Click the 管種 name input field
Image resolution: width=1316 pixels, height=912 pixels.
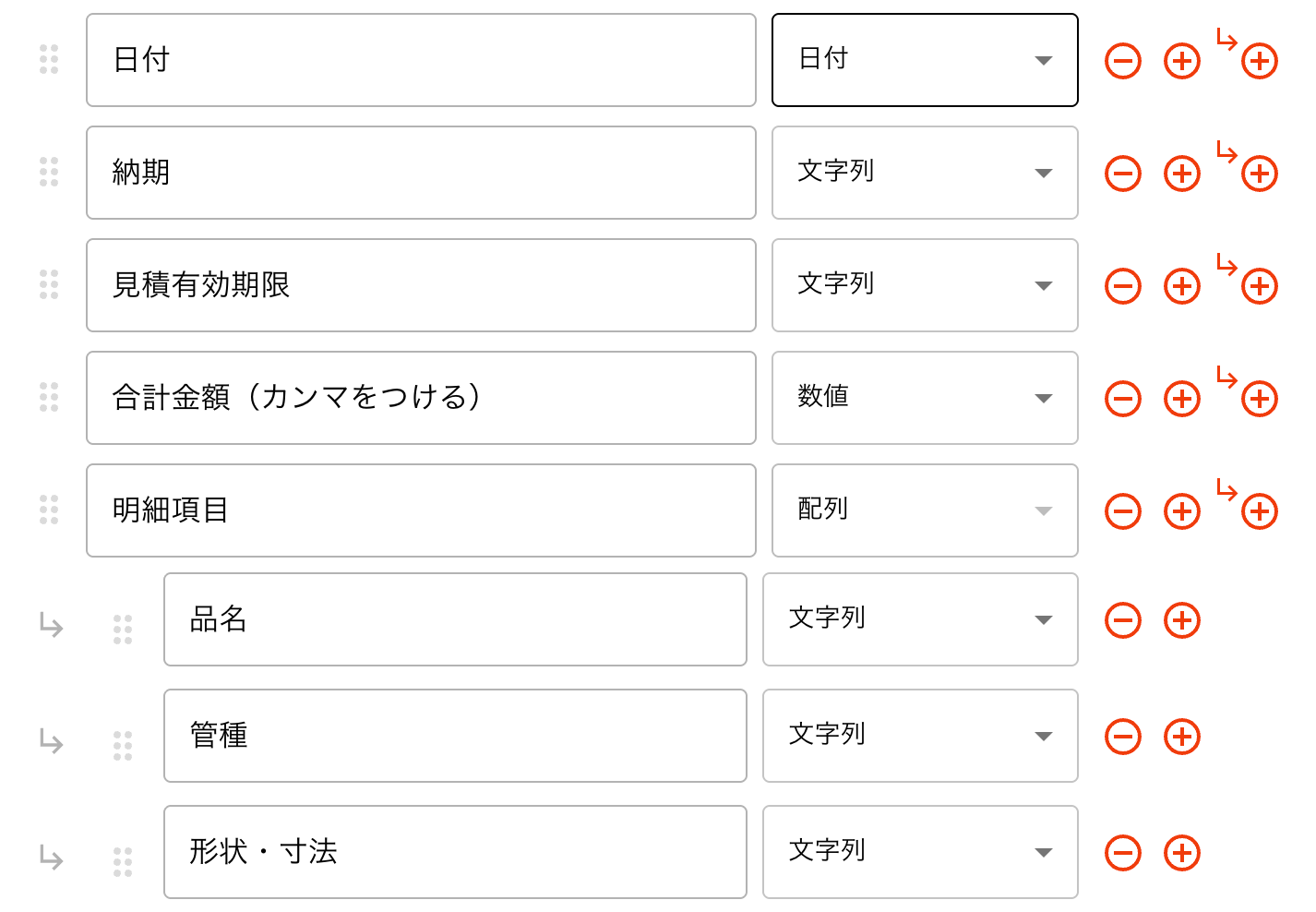pyautogui.click(x=455, y=736)
